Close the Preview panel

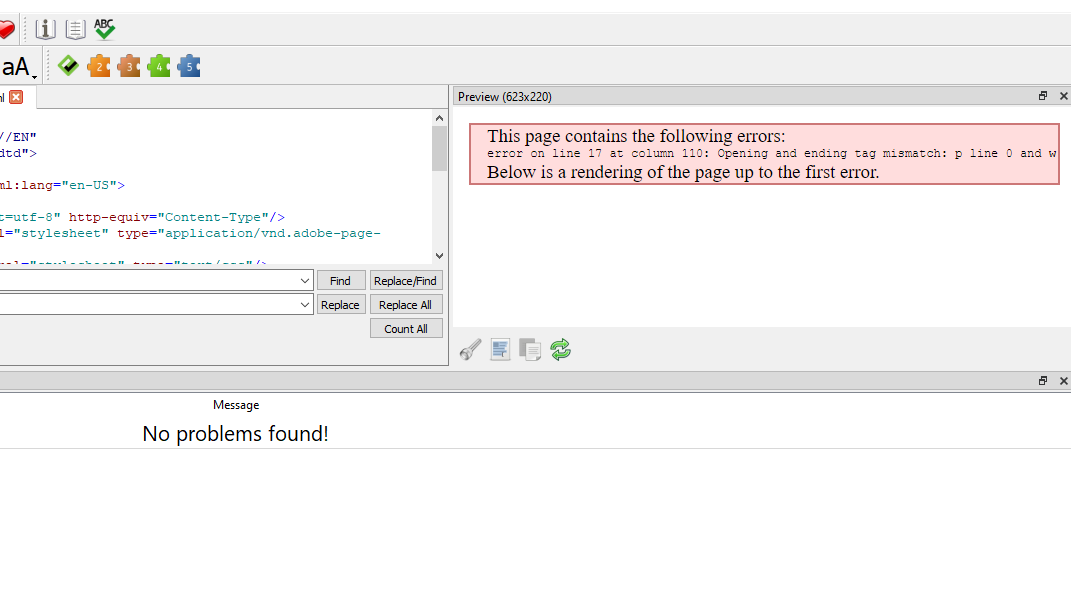tap(1063, 96)
